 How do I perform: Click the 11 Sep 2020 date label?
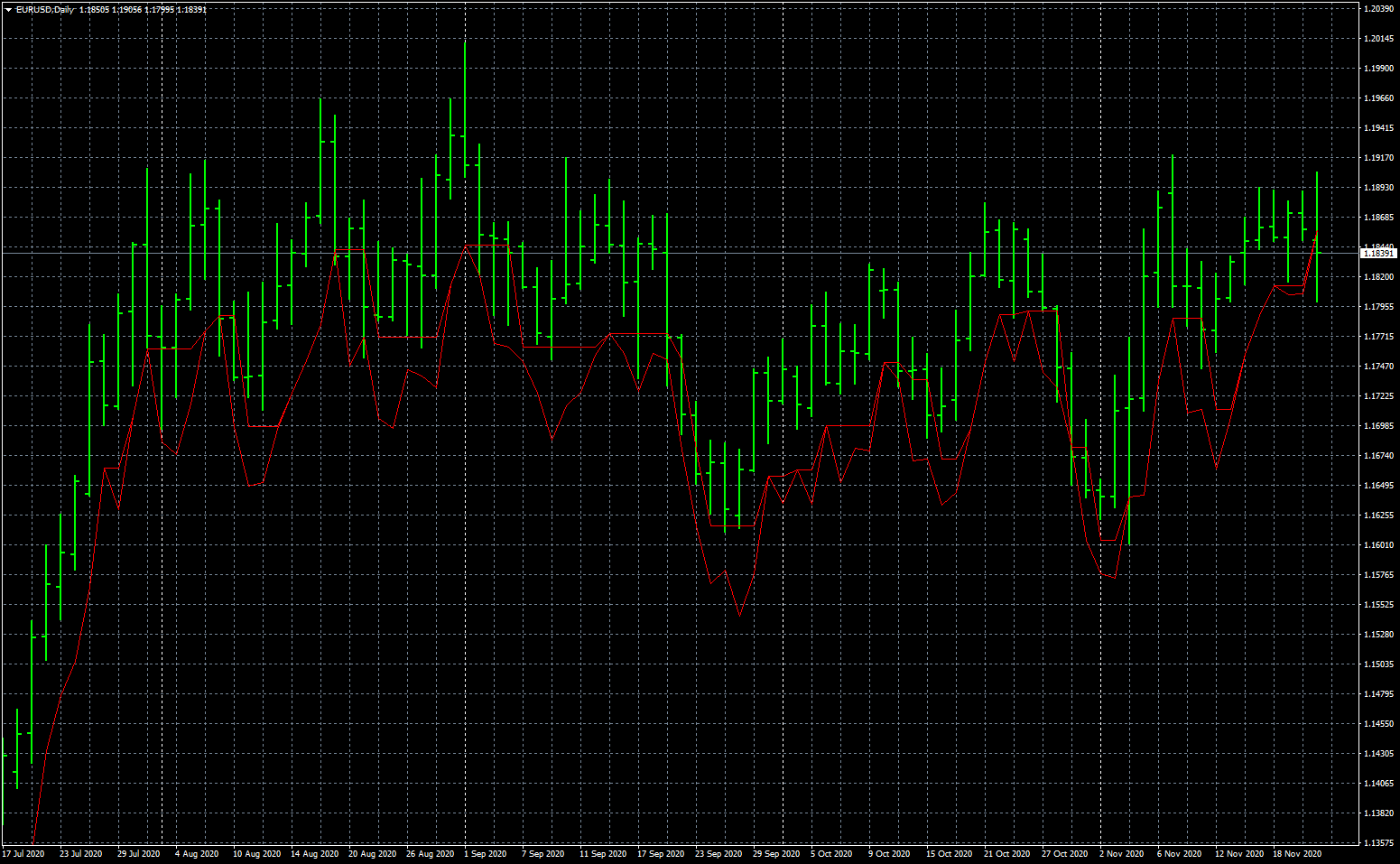tap(603, 854)
